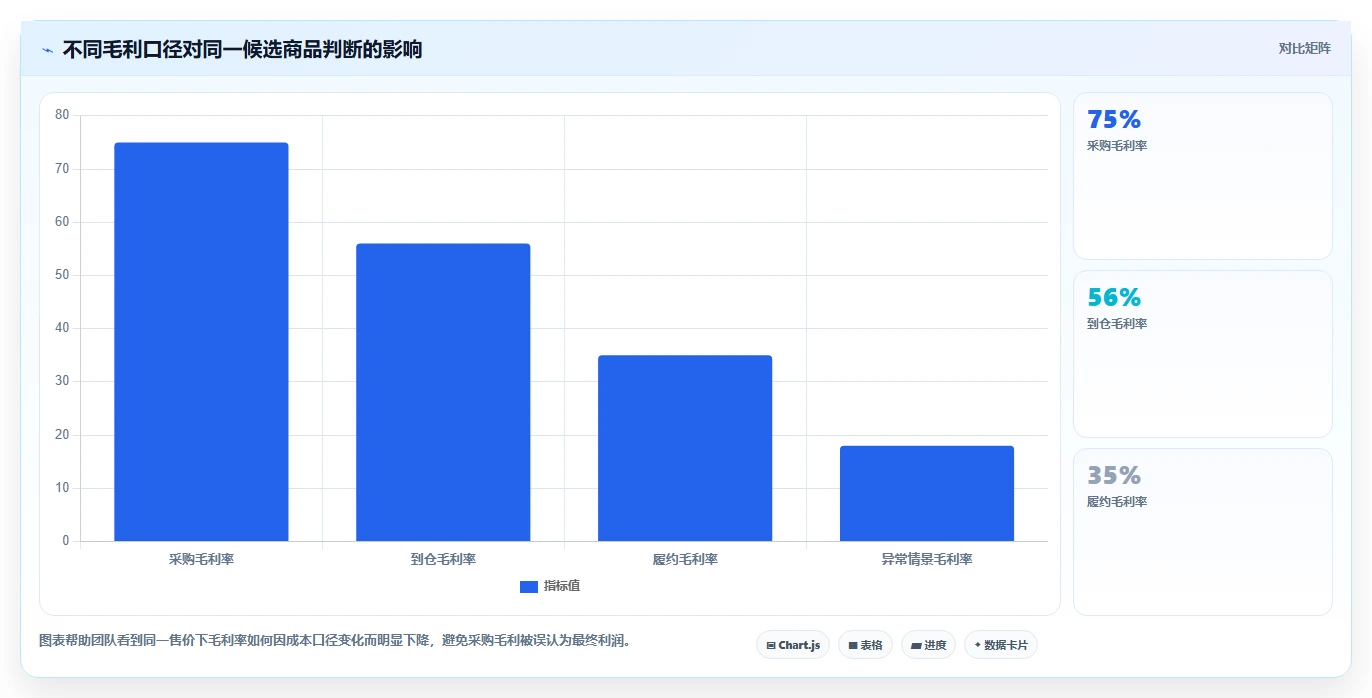Click the 履约毛利率 x-axis label

[685, 559]
